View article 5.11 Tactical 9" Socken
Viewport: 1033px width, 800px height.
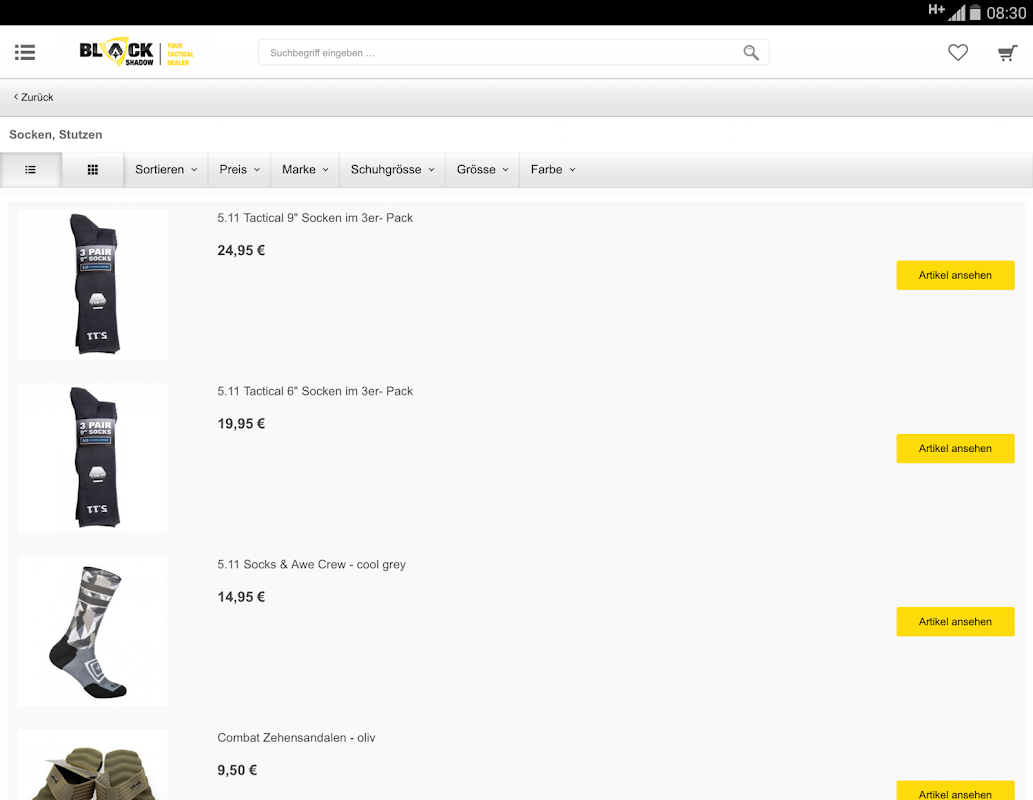click(x=955, y=275)
